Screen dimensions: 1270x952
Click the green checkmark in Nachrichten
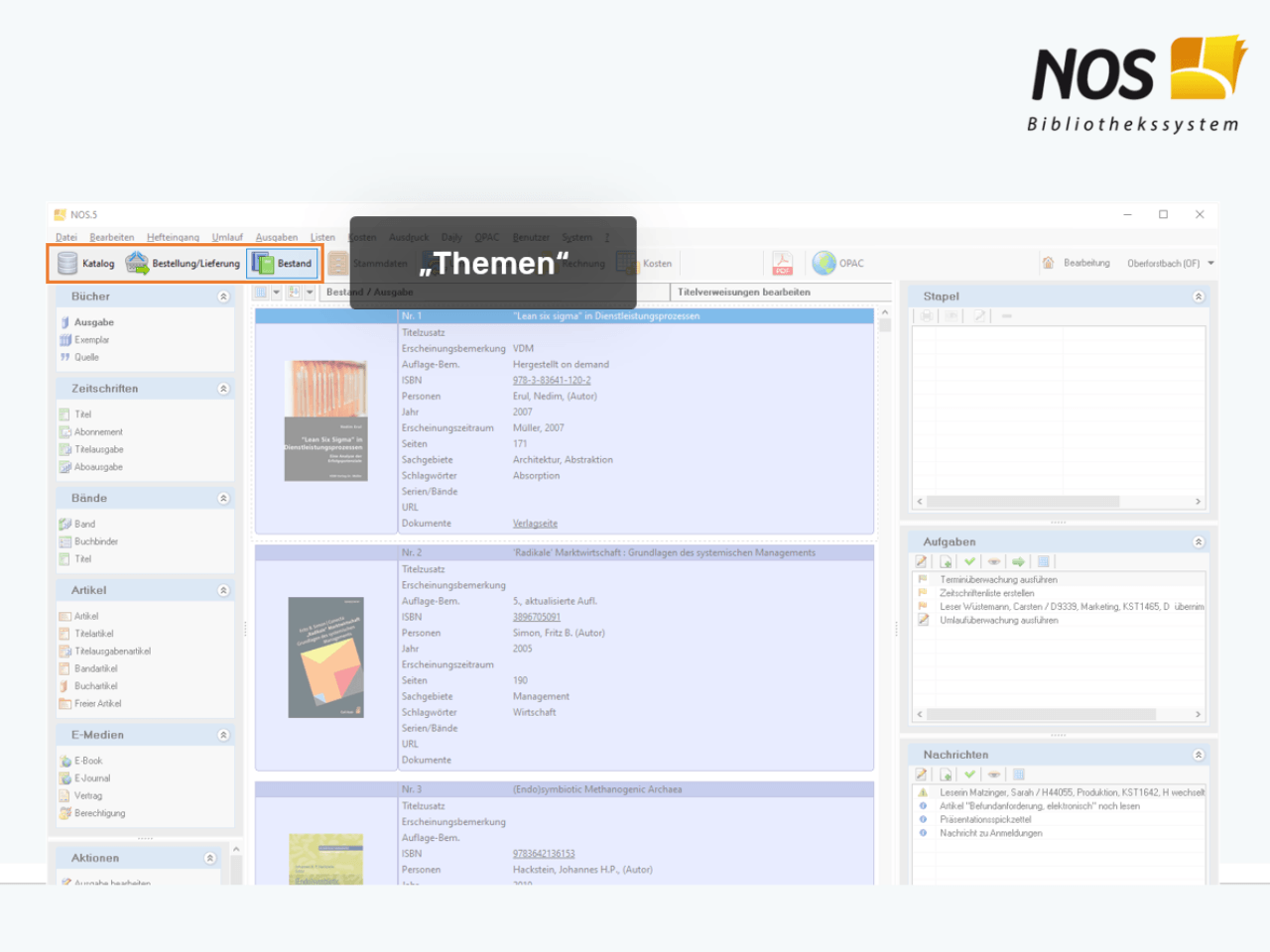[969, 774]
